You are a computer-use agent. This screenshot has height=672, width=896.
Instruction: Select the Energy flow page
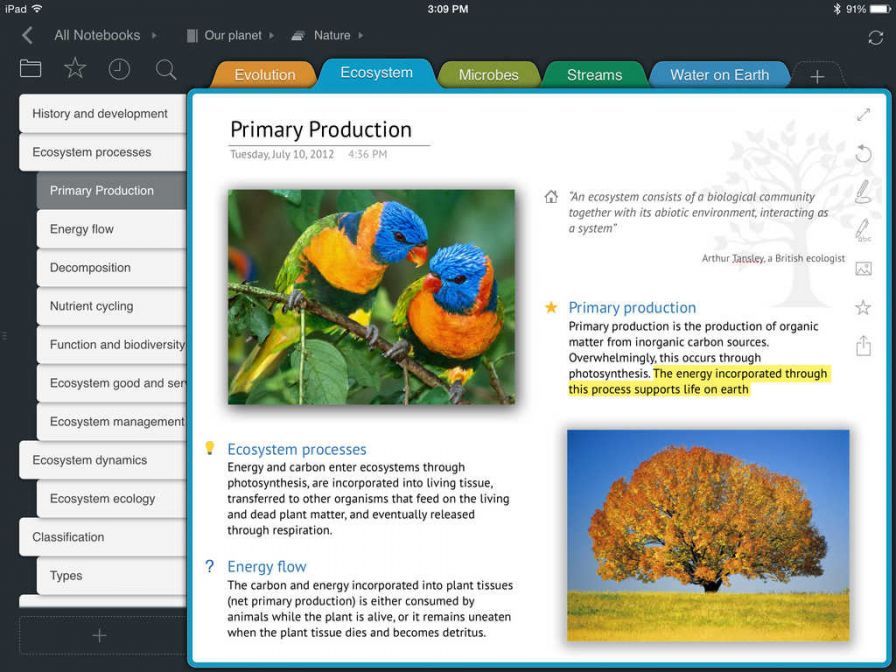(x=82, y=229)
